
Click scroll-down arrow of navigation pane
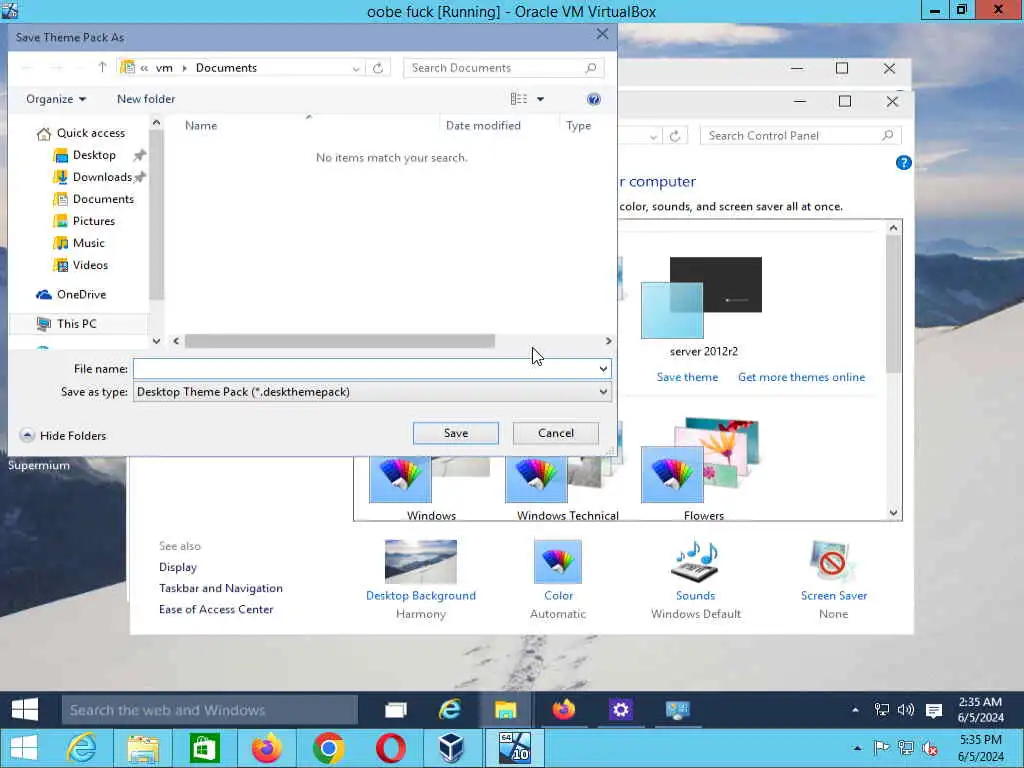click(x=156, y=341)
